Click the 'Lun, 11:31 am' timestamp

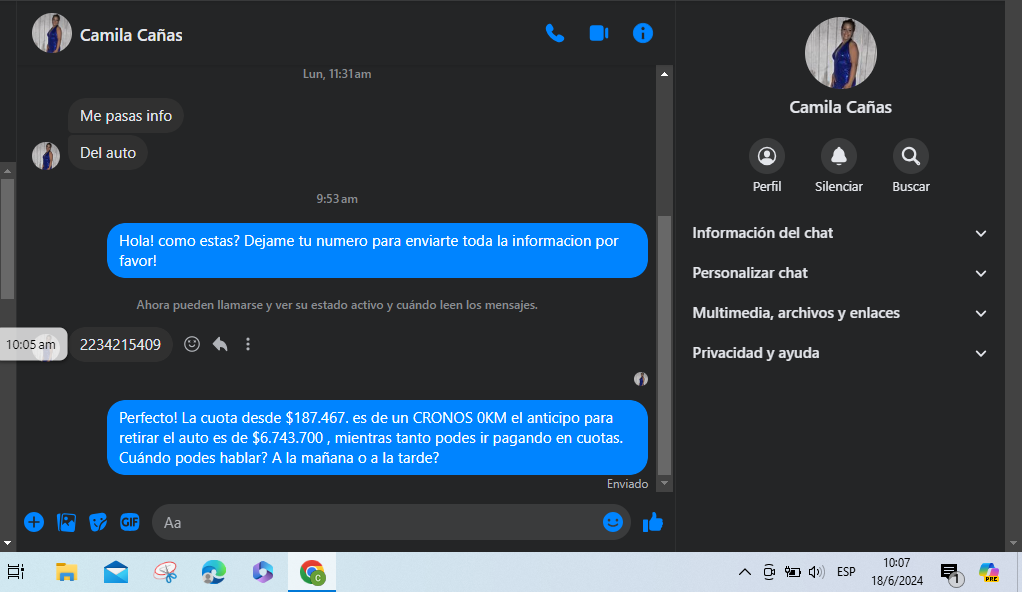click(337, 74)
